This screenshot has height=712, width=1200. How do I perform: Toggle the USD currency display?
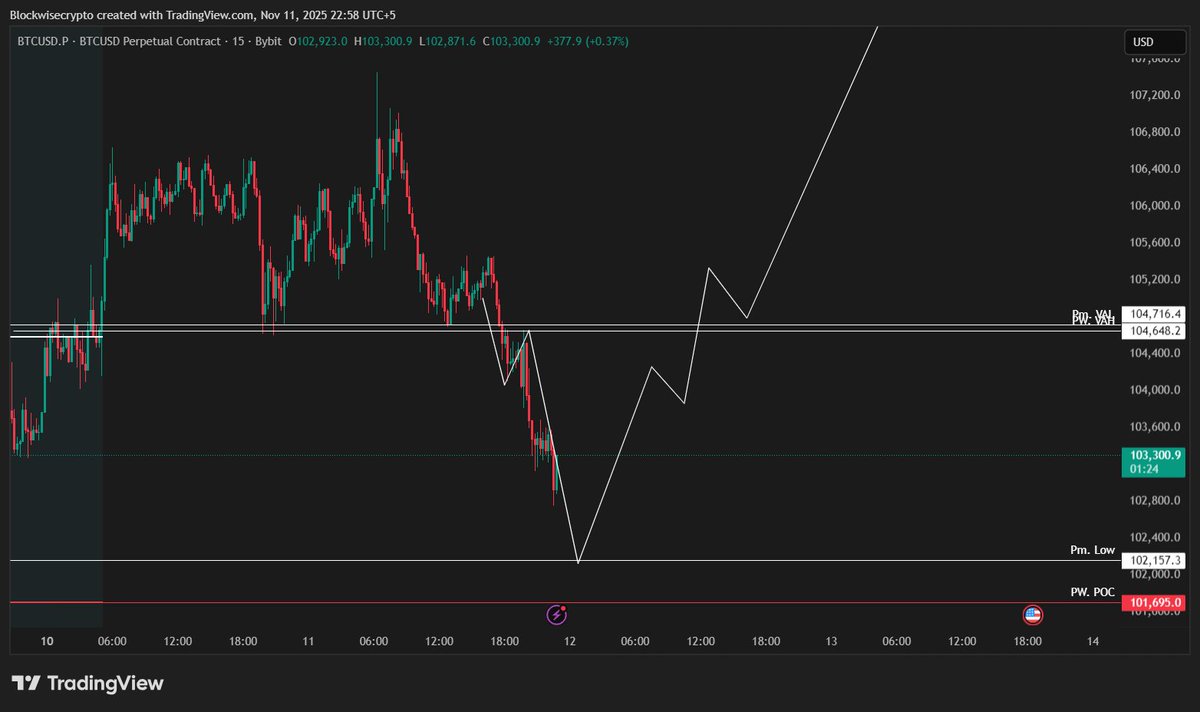1155,42
